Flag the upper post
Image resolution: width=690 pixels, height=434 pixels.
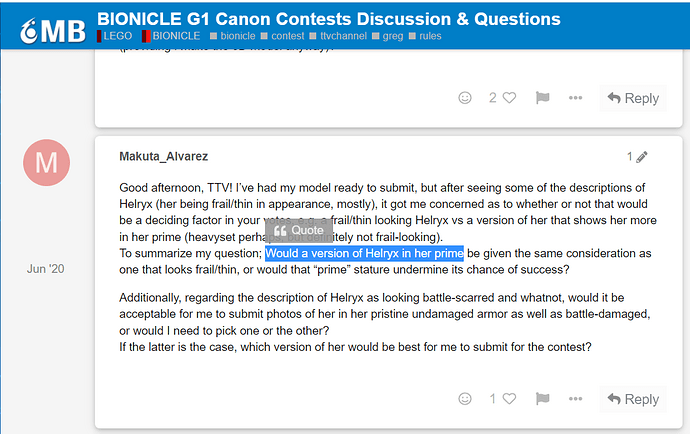coord(542,98)
